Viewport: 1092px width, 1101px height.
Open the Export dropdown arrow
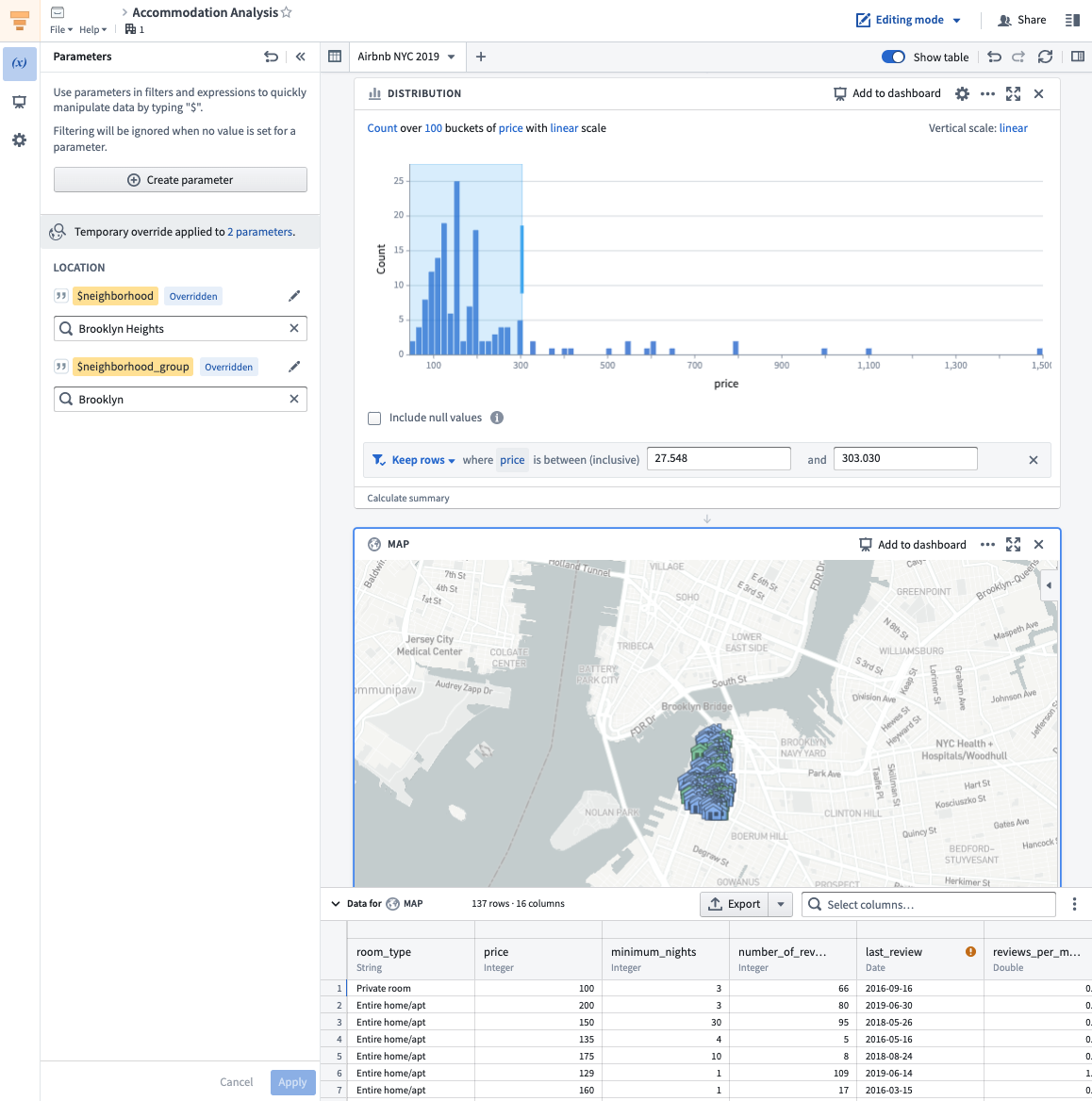780,904
